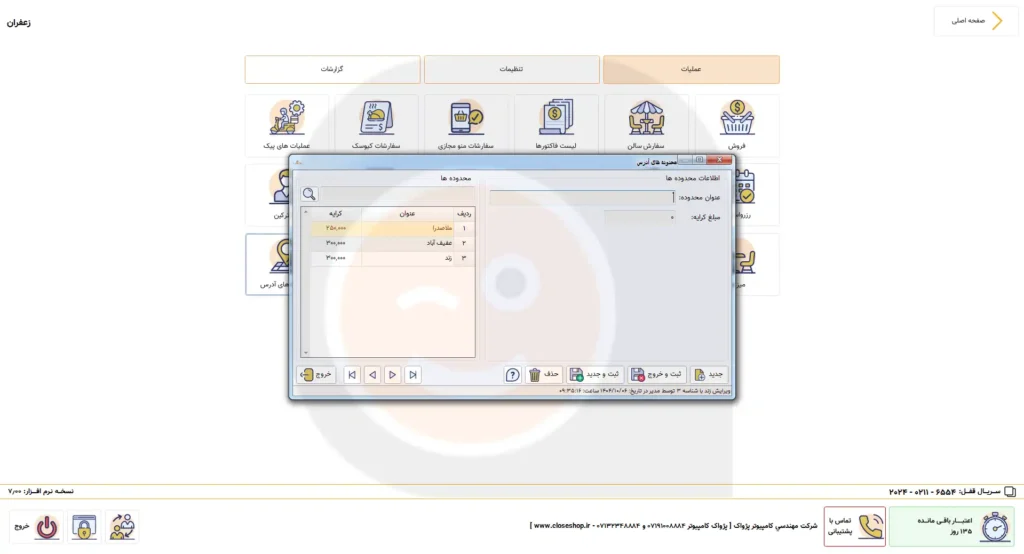The height and width of the screenshot is (554, 1024).
Task: Click the magnifier search icon in dialog
Action: coord(310,194)
